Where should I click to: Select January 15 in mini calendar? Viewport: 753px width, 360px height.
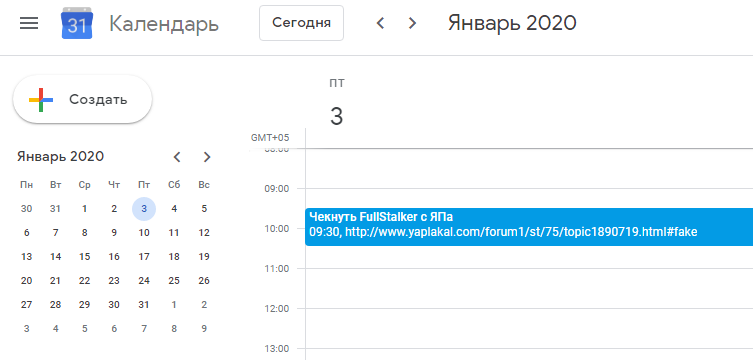coord(85,257)
